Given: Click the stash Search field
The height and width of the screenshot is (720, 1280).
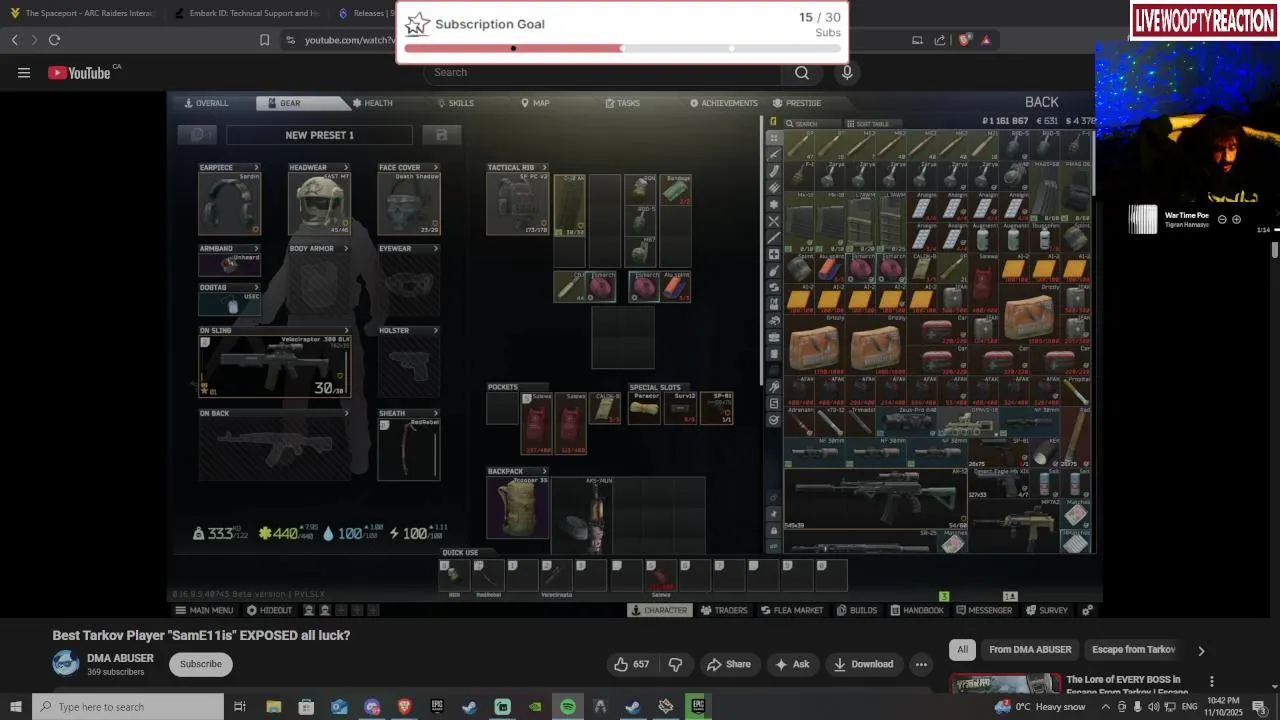Looking at the screenshot, I should point(812,124).
